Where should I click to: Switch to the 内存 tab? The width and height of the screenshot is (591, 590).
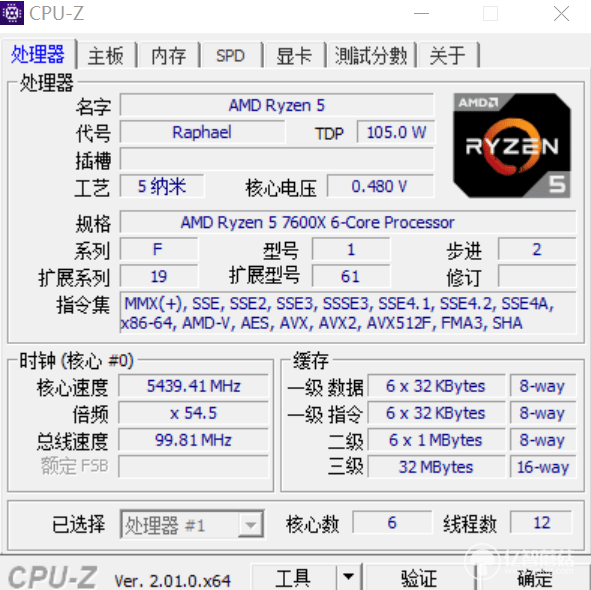(168, 56)
